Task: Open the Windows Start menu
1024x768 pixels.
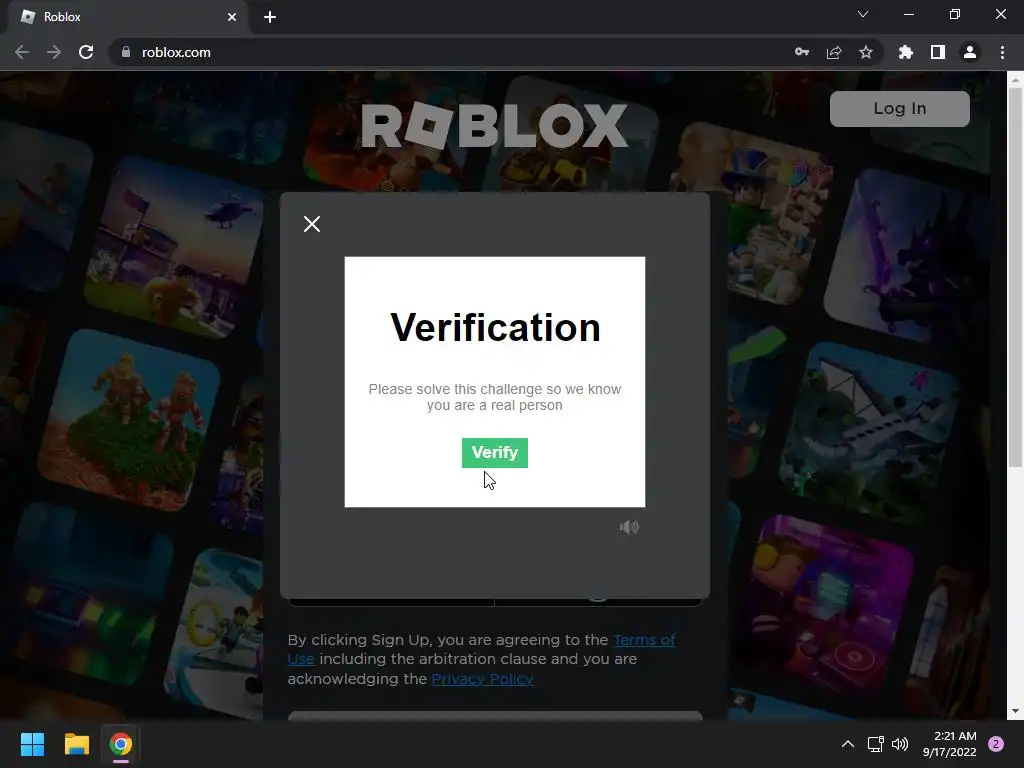Action: click(x=32, y=744)
